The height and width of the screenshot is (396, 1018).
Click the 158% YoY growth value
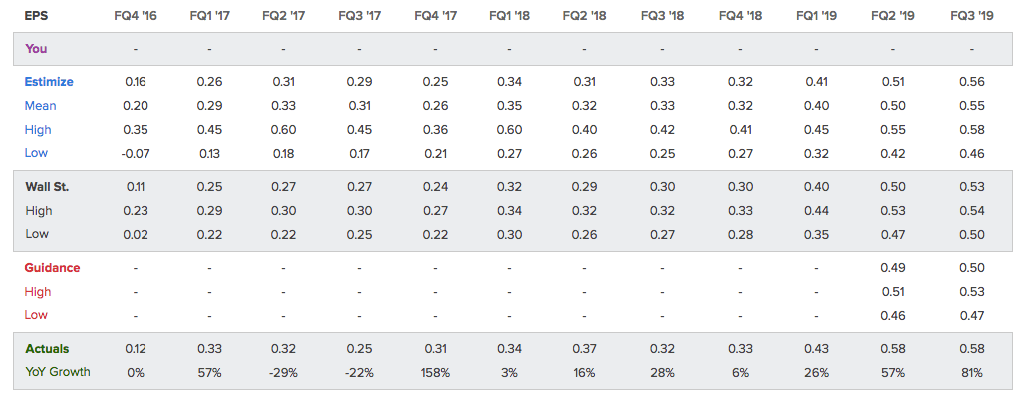pos(435,373)
